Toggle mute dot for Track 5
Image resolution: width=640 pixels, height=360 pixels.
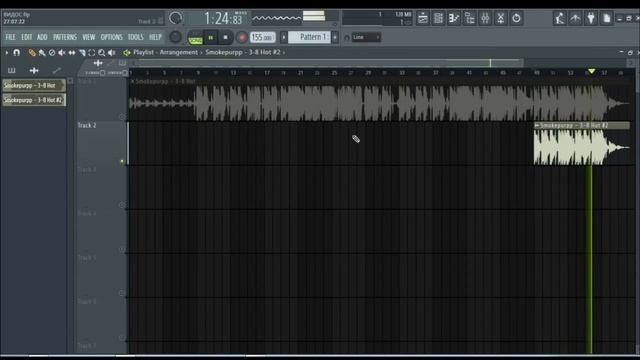click(122, 293)
